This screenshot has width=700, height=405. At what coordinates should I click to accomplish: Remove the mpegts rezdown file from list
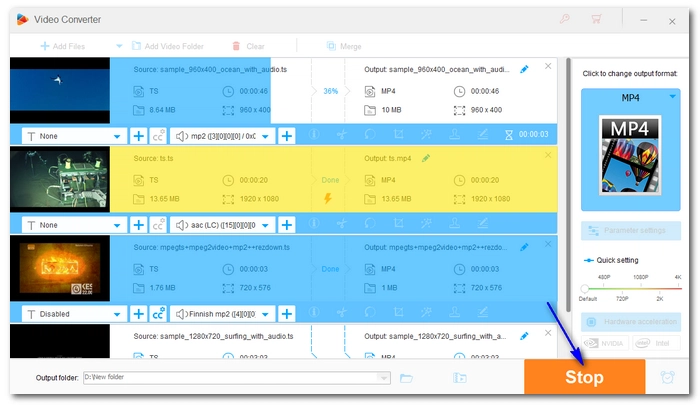coord(548,244)
